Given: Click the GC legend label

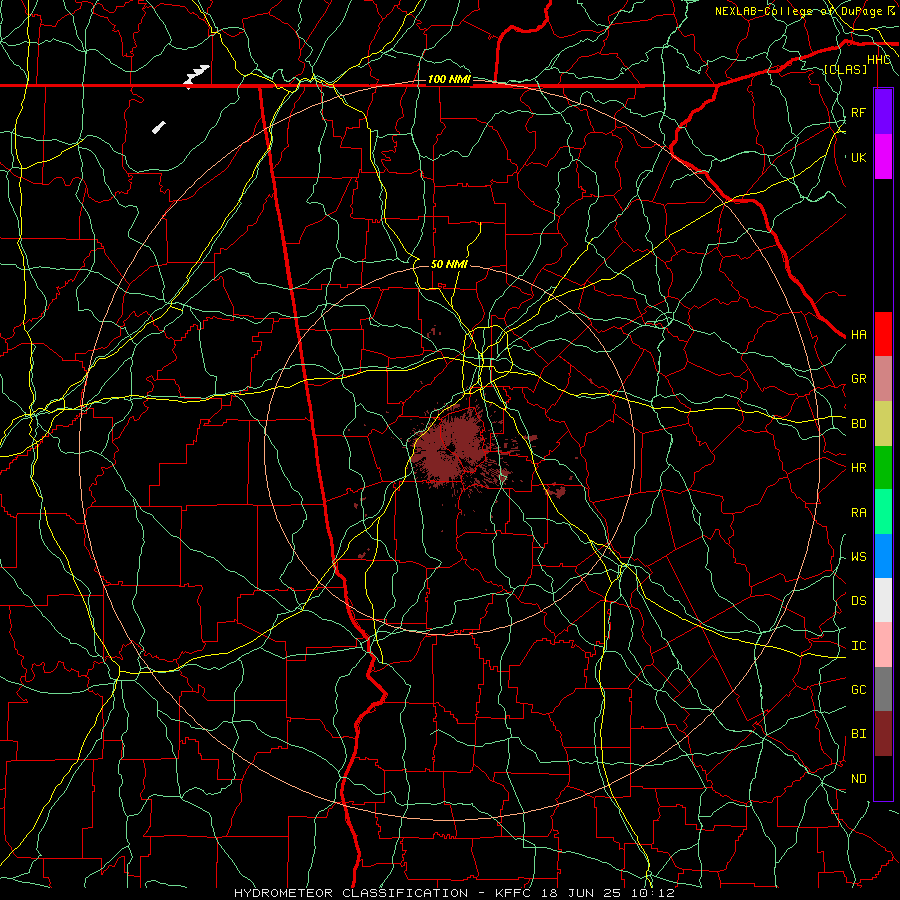Looking at the screenshot, I should pyautogui.click(x=859, y=690).
